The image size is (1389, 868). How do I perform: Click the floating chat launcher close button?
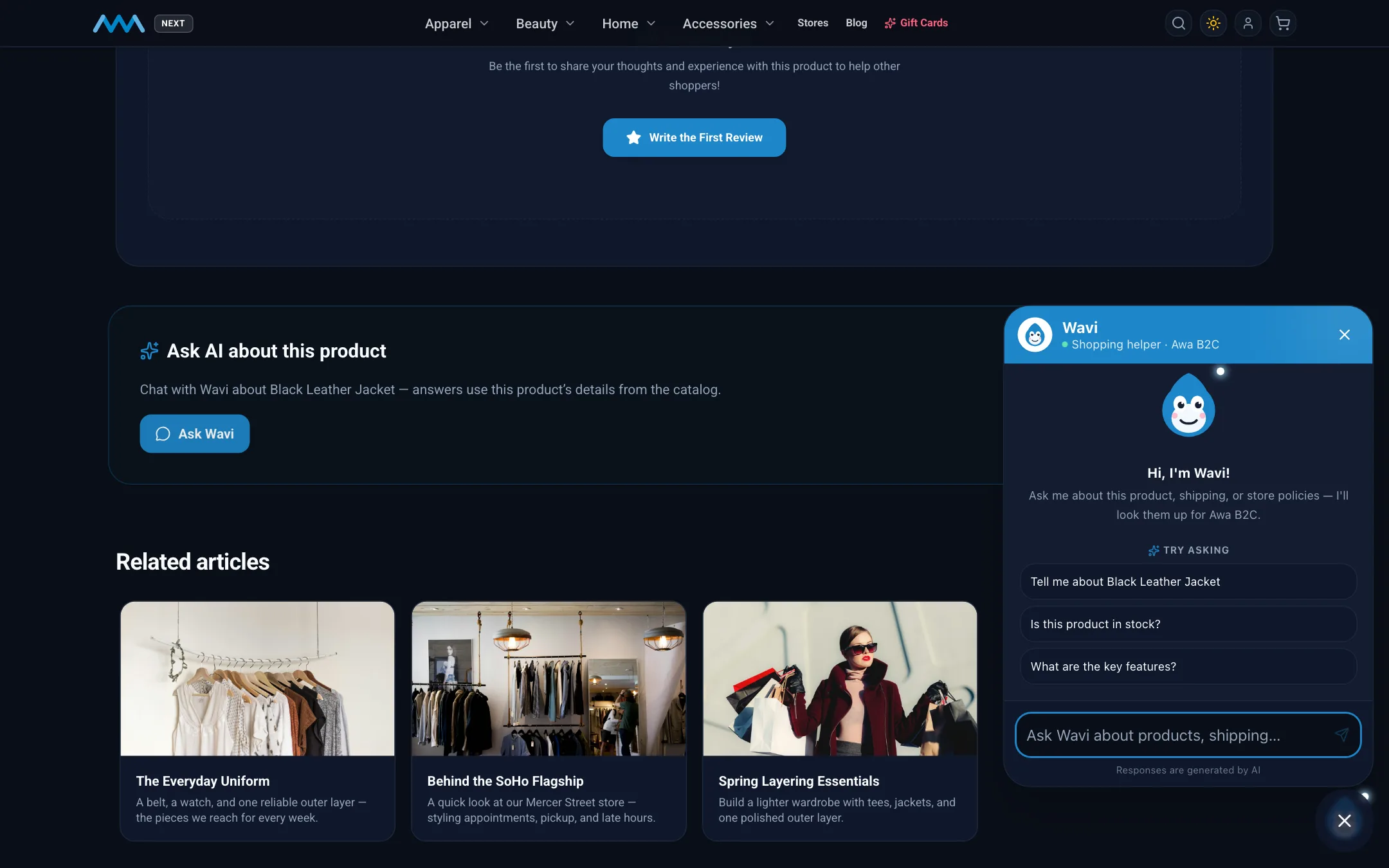[1344, 820]
